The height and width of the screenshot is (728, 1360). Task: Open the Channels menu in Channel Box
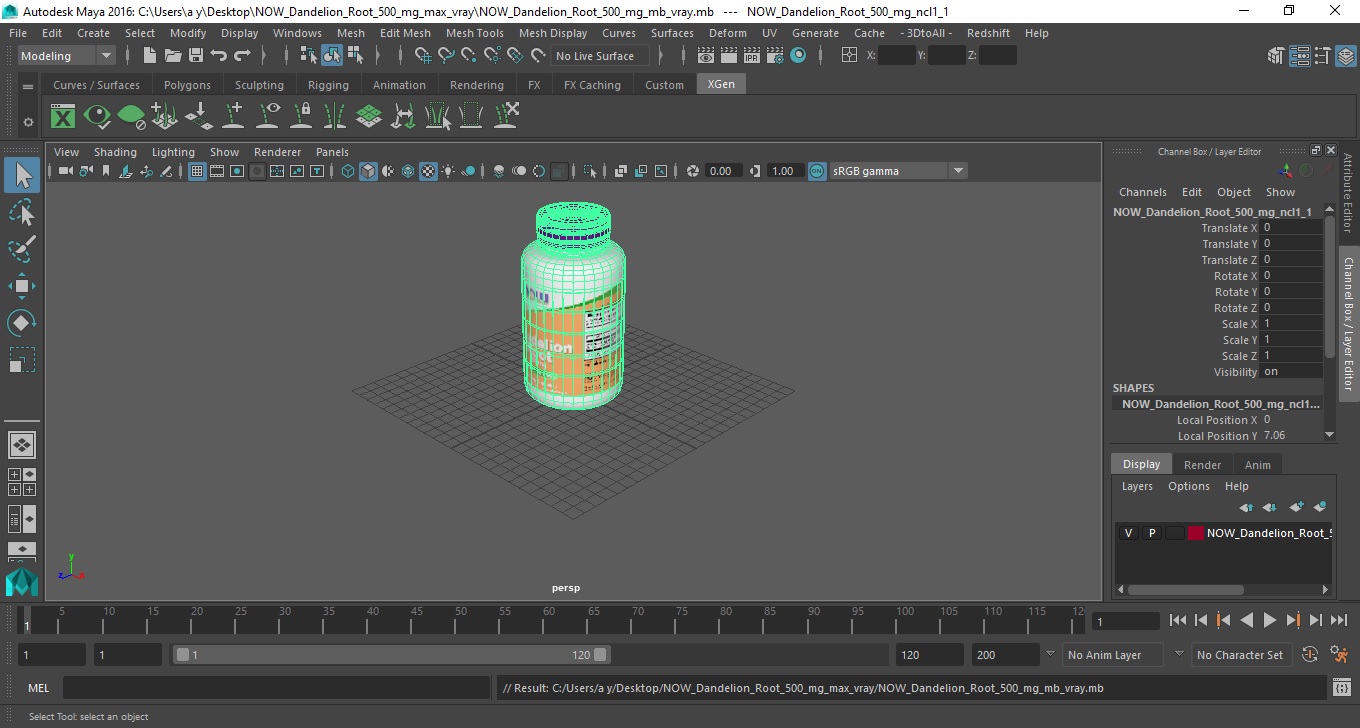click(1142, 192)
